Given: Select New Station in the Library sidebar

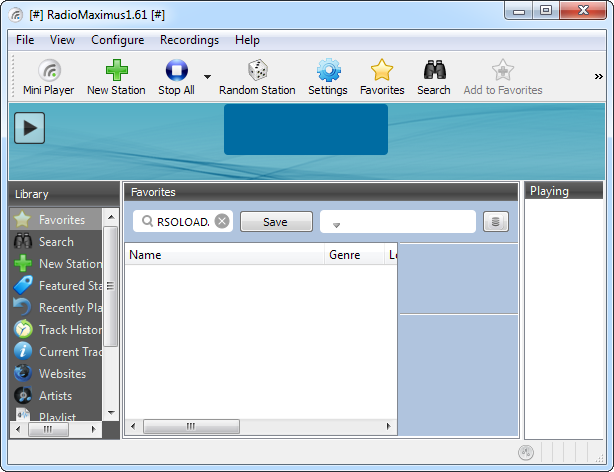Looking at the screenshot, I should click(x=56, y=264).
